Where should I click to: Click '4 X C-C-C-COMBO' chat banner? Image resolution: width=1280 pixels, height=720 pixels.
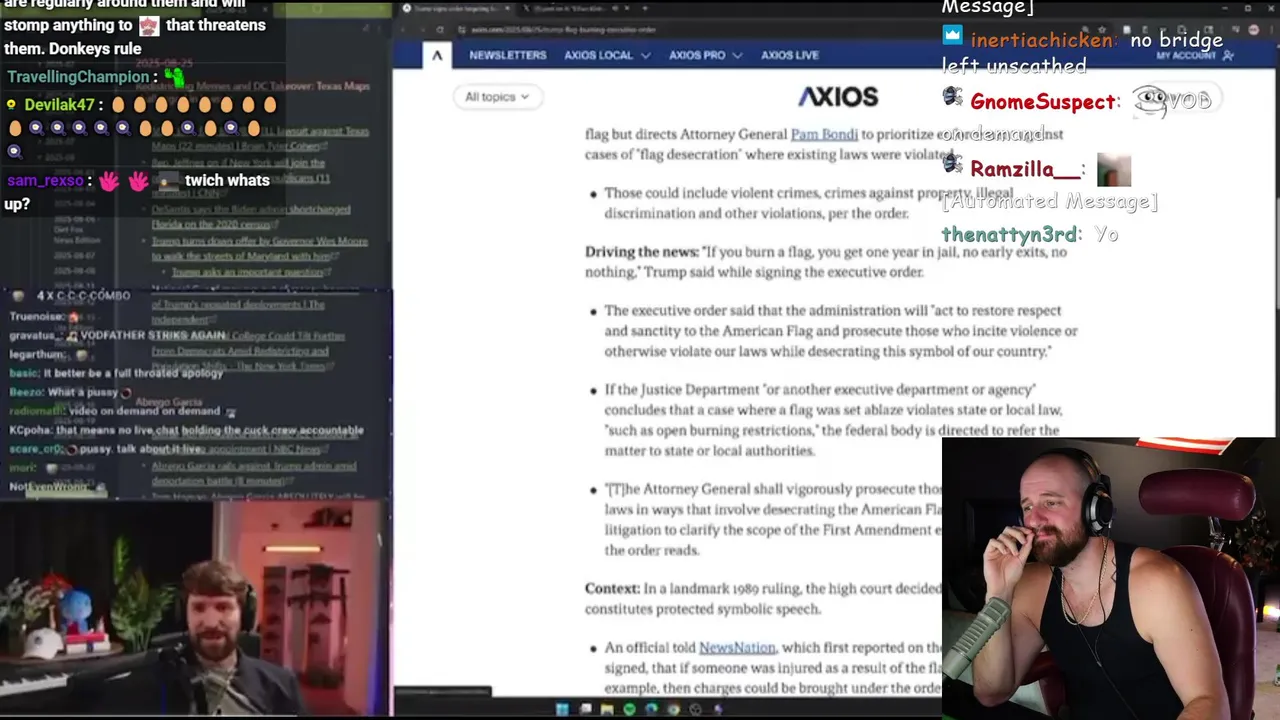(83, 296)
